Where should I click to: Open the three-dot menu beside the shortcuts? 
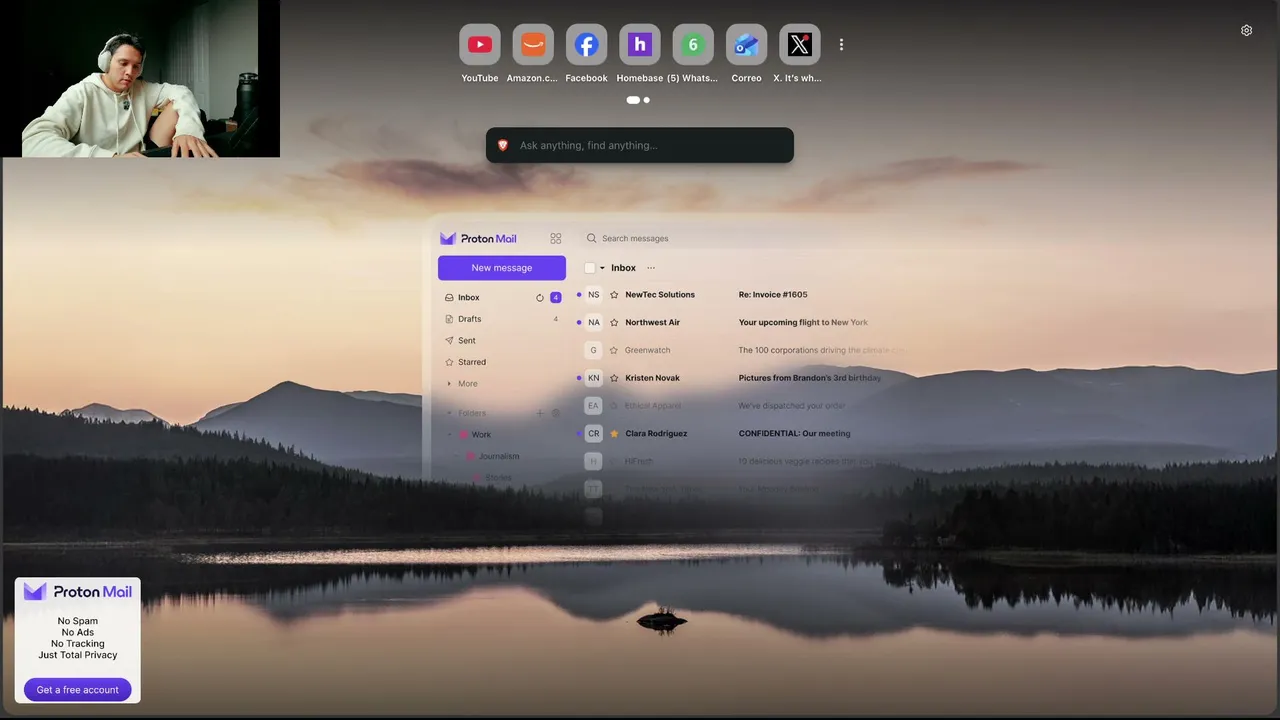tap(841, 45)
